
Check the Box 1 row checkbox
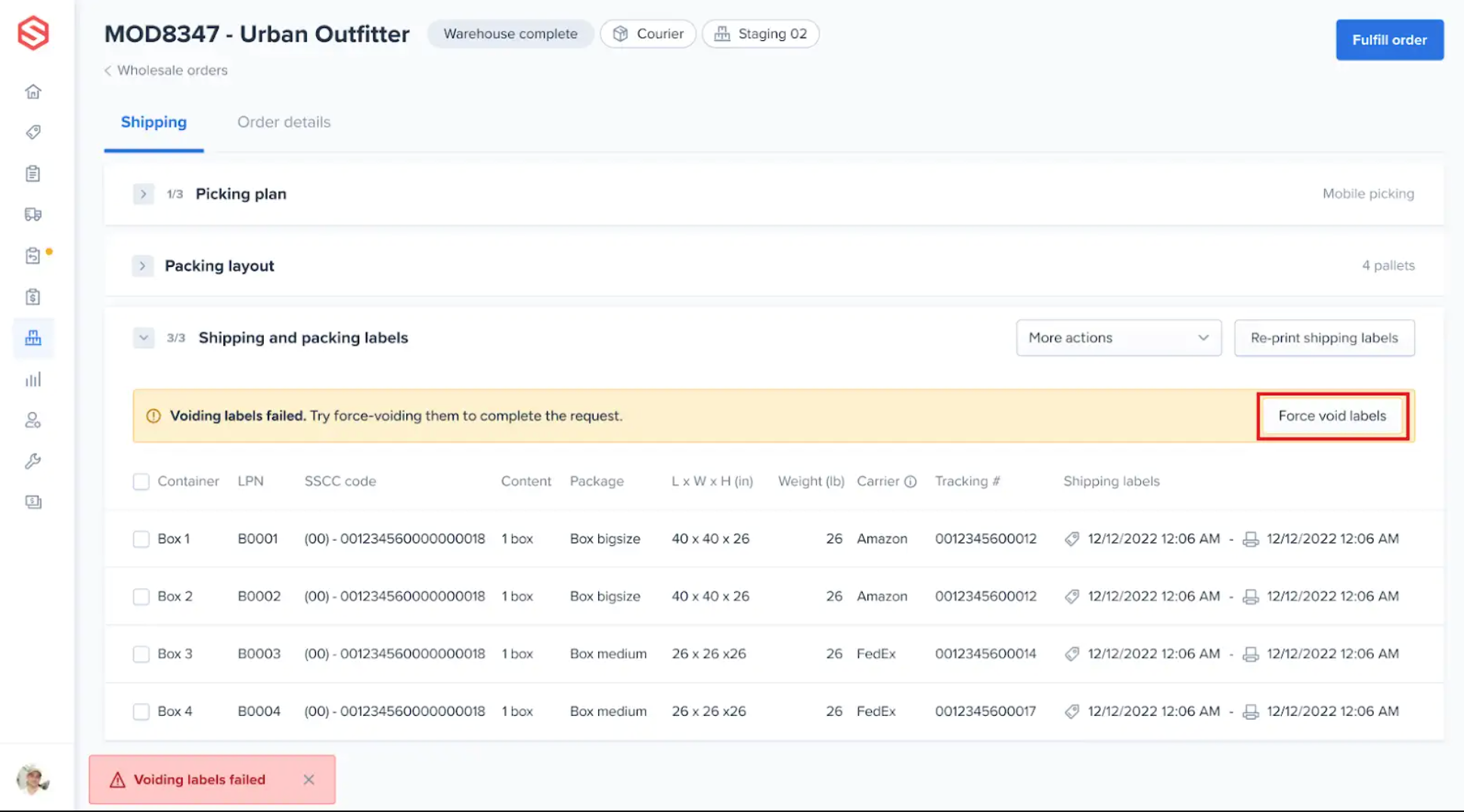[141, 539]
